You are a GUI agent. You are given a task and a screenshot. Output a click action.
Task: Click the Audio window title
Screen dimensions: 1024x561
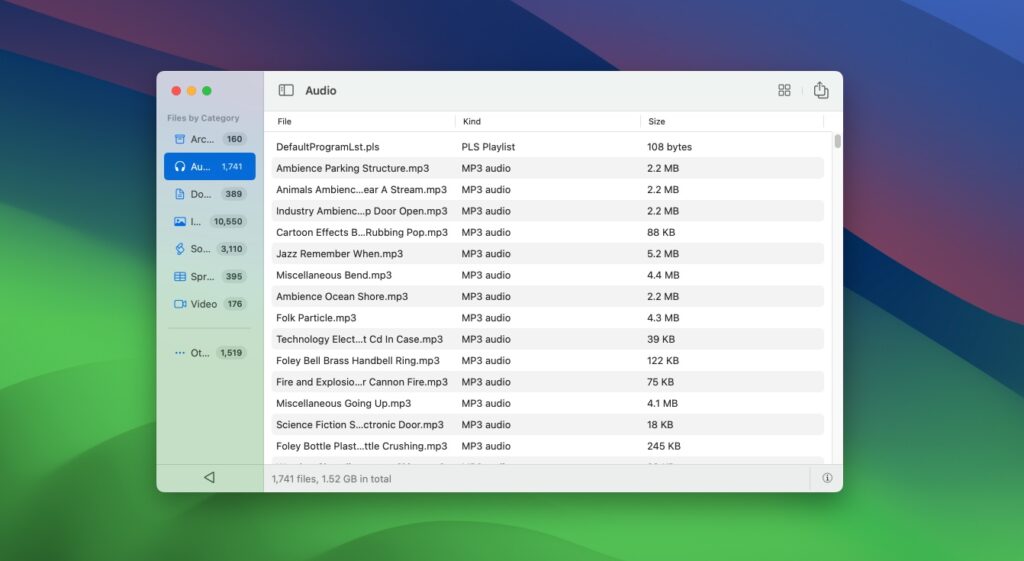tap(321, 91)
